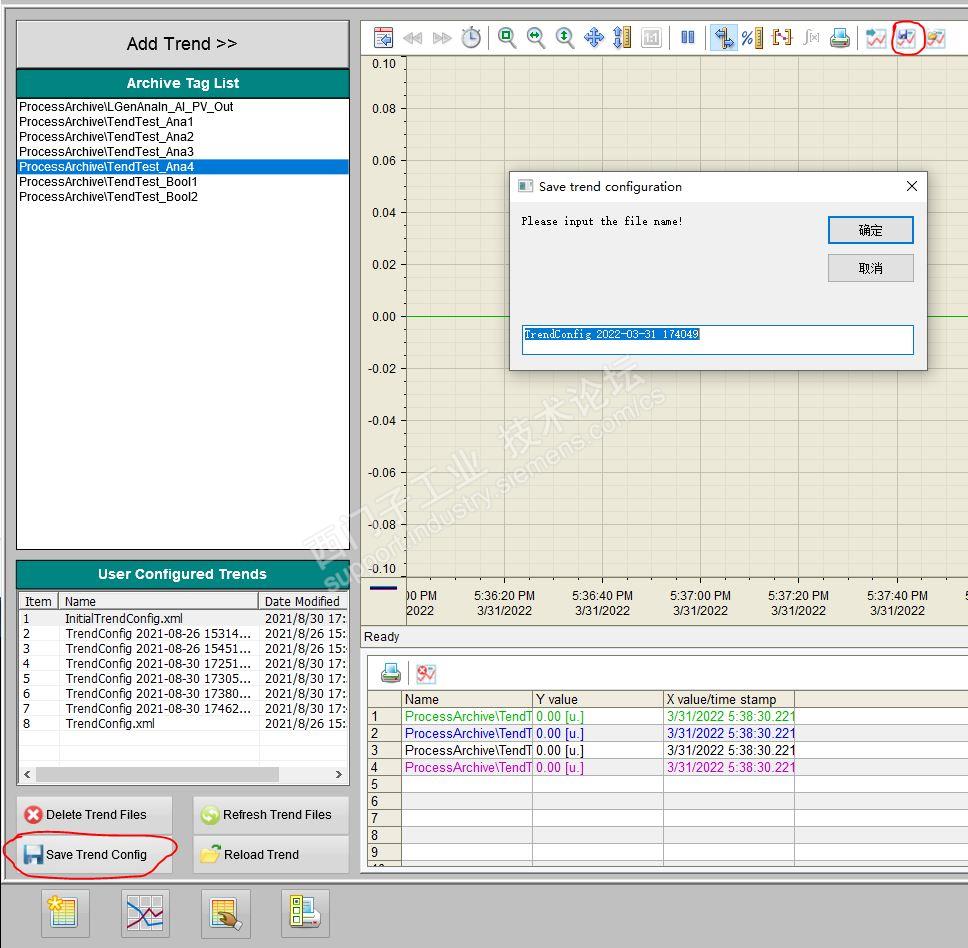Pause the trend update
This screenshot has width=968, height=948.
coord(688,38)
